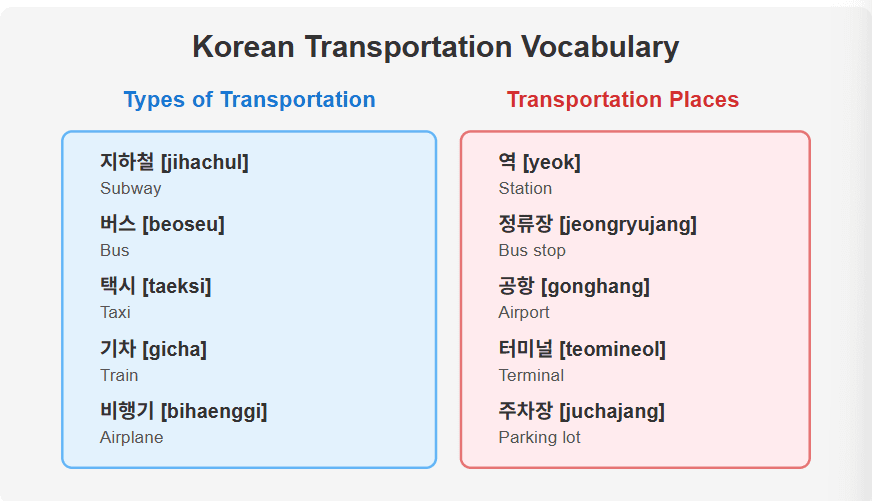Click the 택시 [taeksi] vocabulary term
Image resolution: width=872 pixels, height=501 pixels.
pyautogui.click(x=155, y=286)
